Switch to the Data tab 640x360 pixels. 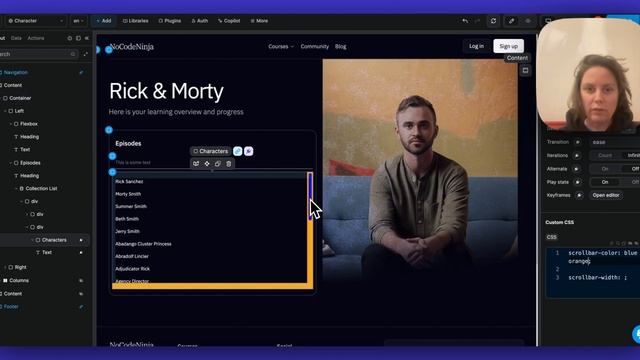16,38
